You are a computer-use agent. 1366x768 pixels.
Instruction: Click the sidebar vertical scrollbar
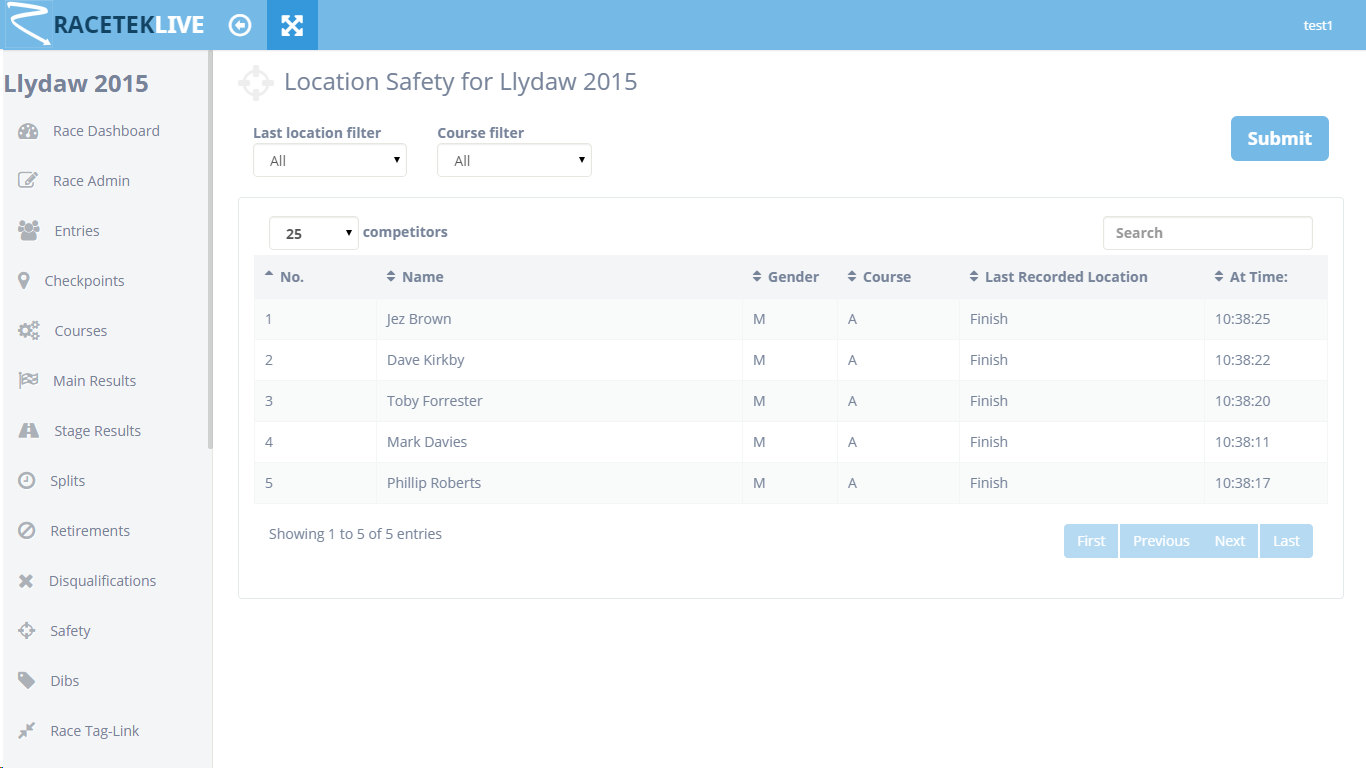tap(210, 250)
